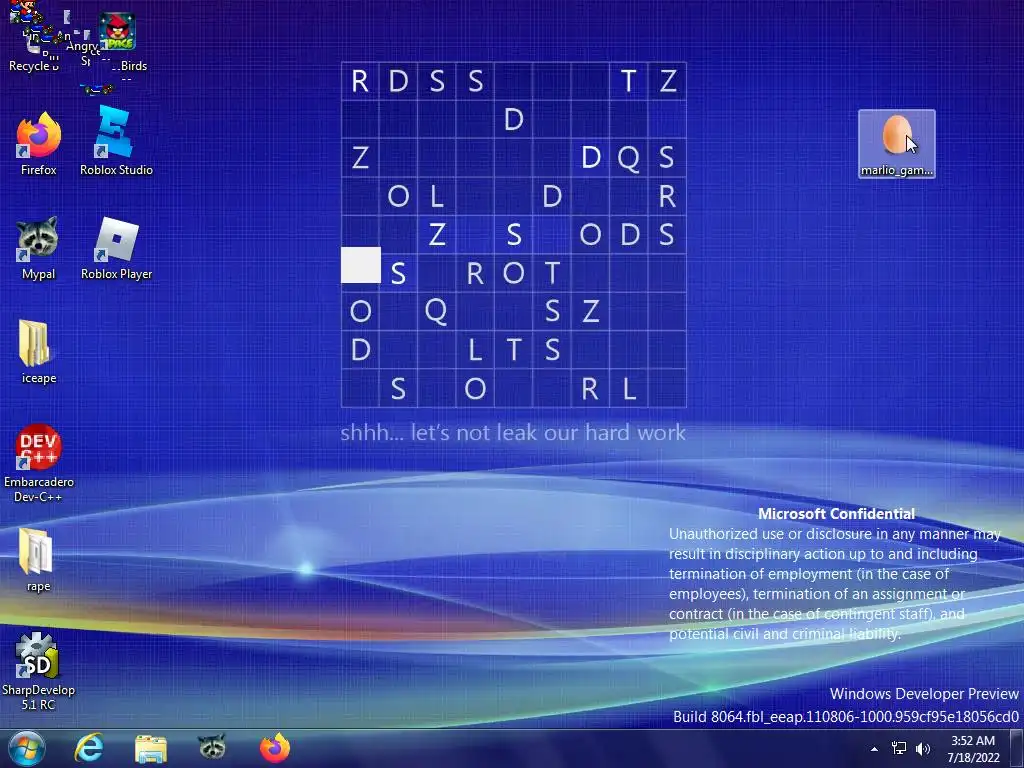The image size is (1024, 768).
Task: Open Embarcadero Dev-C++ shortcut
Action: pos(39,462)
